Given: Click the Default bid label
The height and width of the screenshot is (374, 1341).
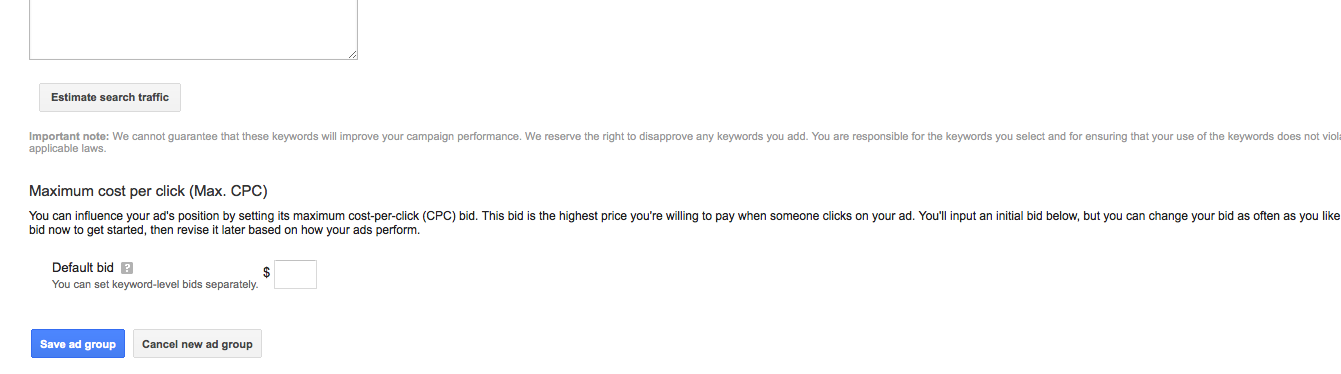Looking at the screenshot, I should [x=83, y=268].
